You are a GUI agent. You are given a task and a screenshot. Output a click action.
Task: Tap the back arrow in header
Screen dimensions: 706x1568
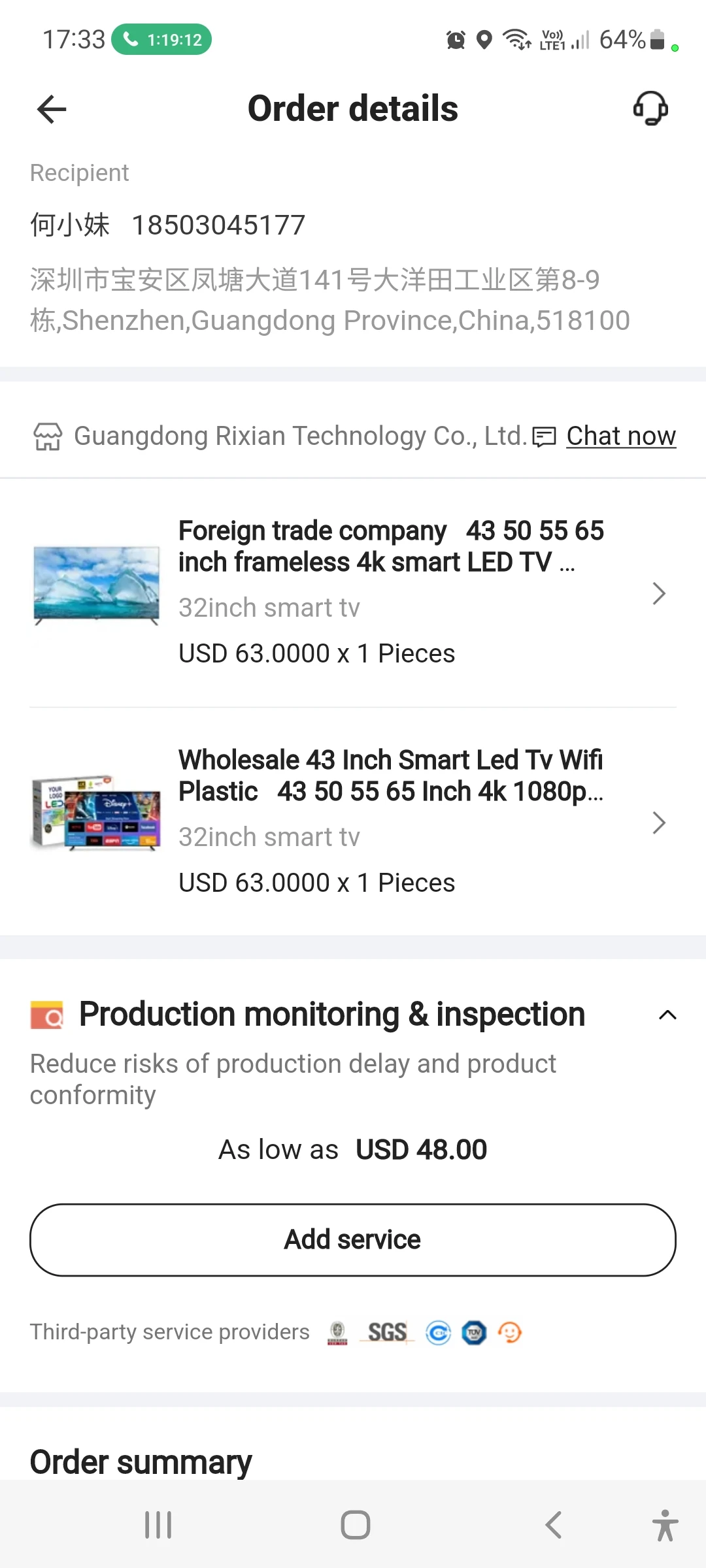click(52, 109)
